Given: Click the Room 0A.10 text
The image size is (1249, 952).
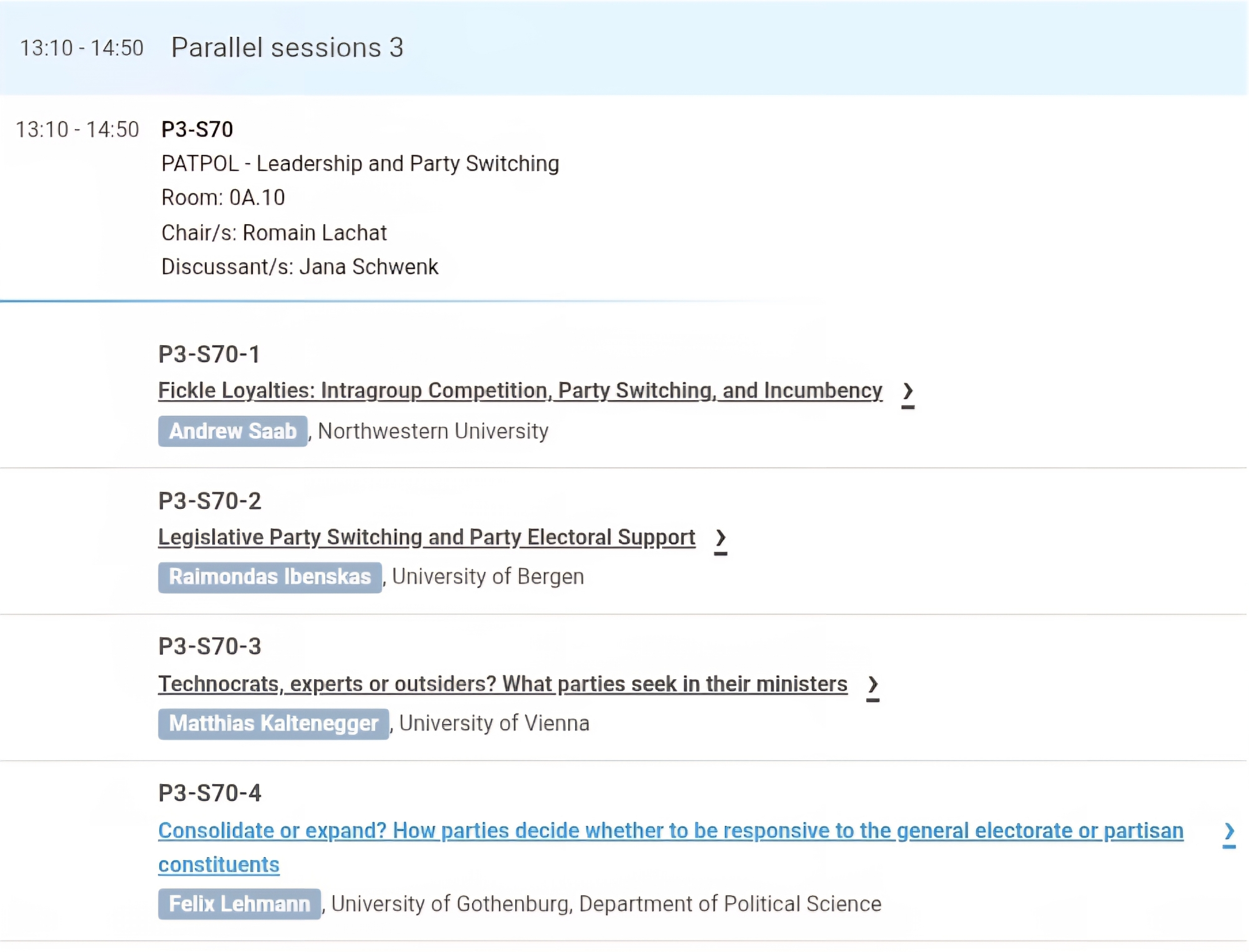Looking at the screenshot, I should (x=223, y=198).
